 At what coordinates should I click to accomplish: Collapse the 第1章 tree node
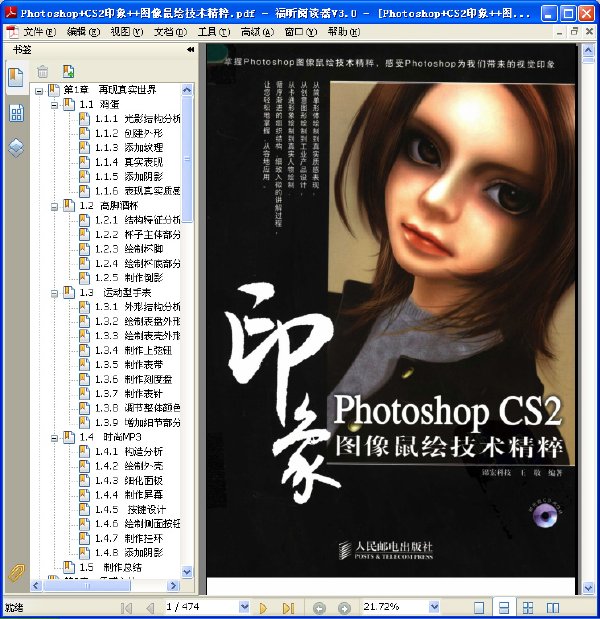tap(39, 91)
